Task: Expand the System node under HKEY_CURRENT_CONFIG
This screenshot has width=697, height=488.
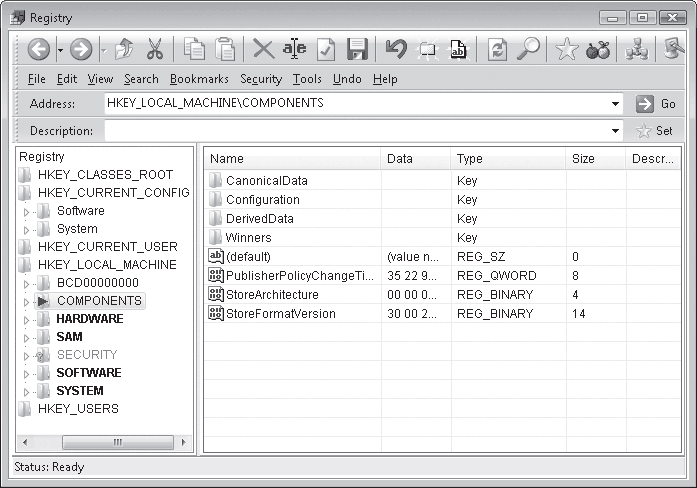Action: (x=26, y=230)
